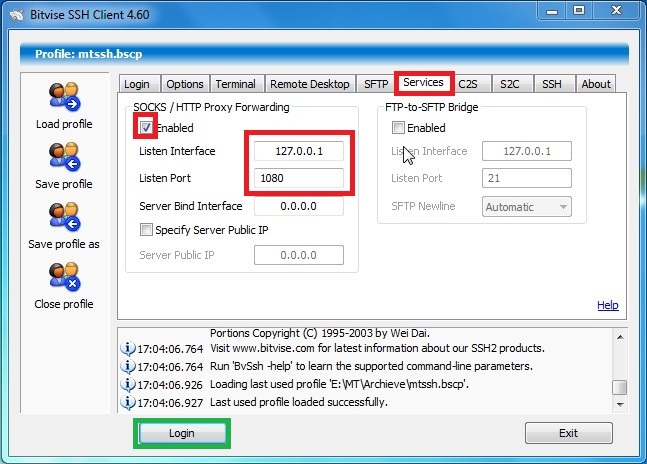This screenshot has width=647, height=464.
Task: Click the 'Profile: mtssh.bscp' header text
Action: (88, 54)
